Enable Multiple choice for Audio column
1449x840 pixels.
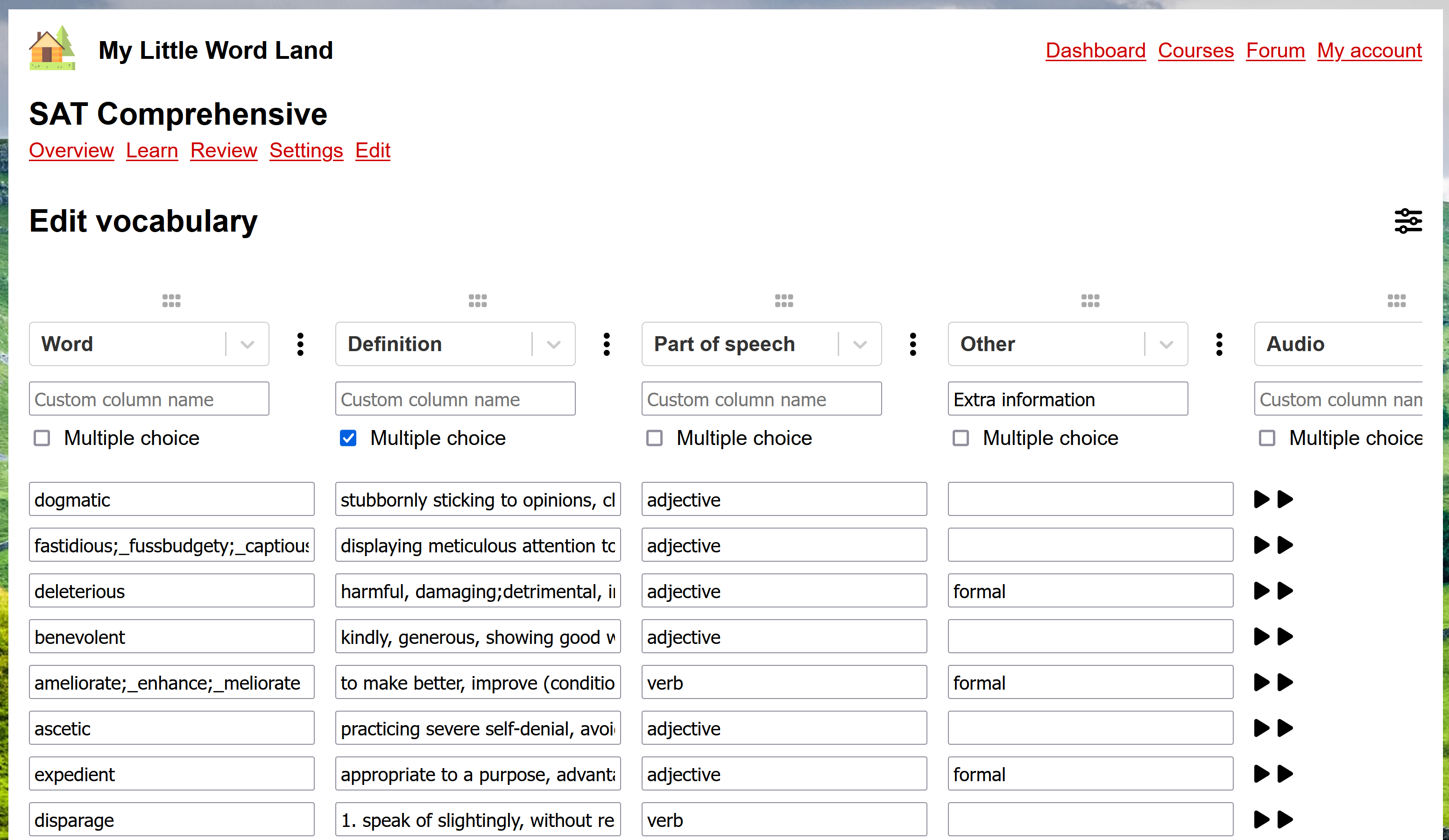point(1267,438)
